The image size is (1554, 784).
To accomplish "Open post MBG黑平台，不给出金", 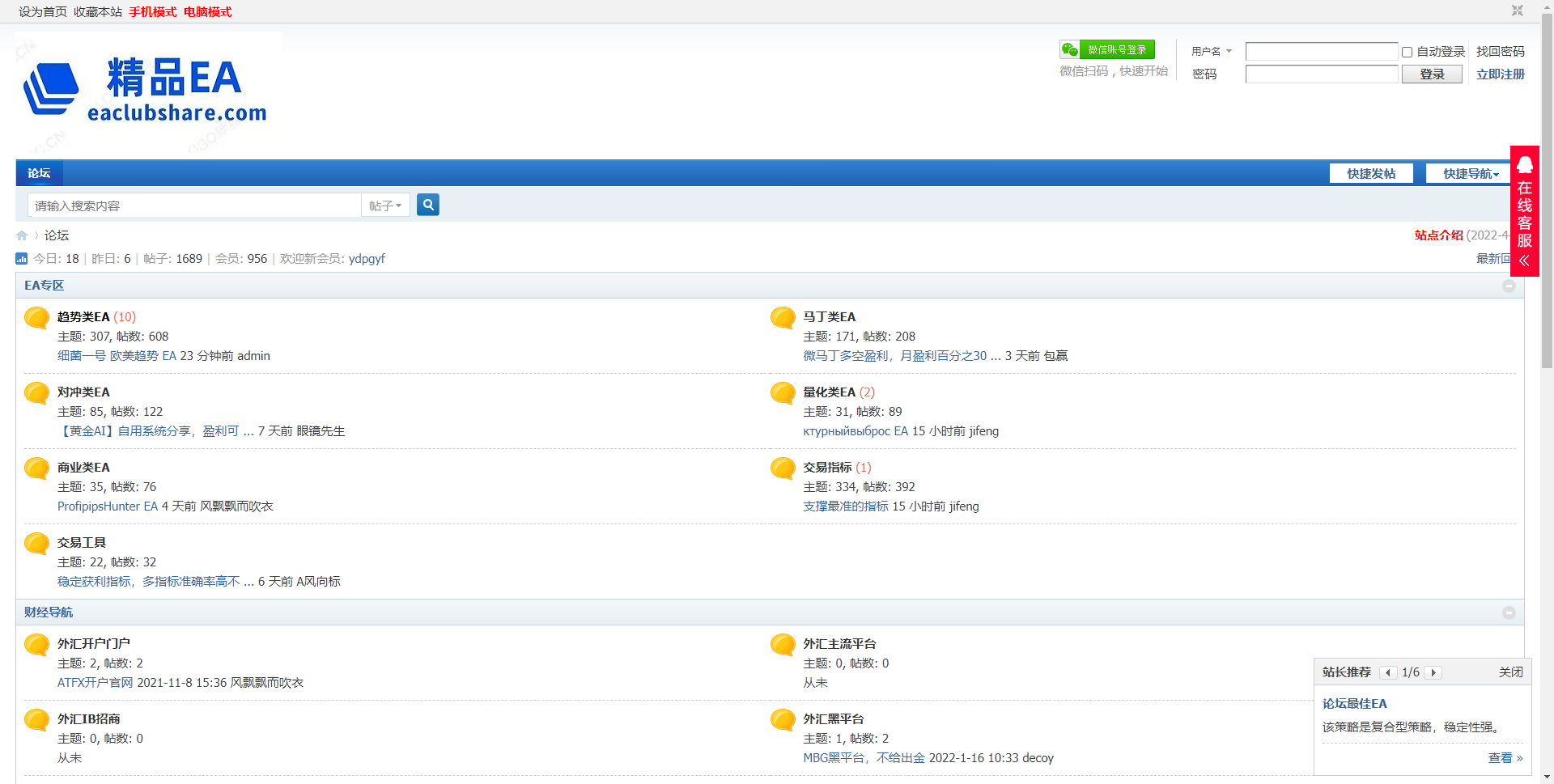I will 864,758.
